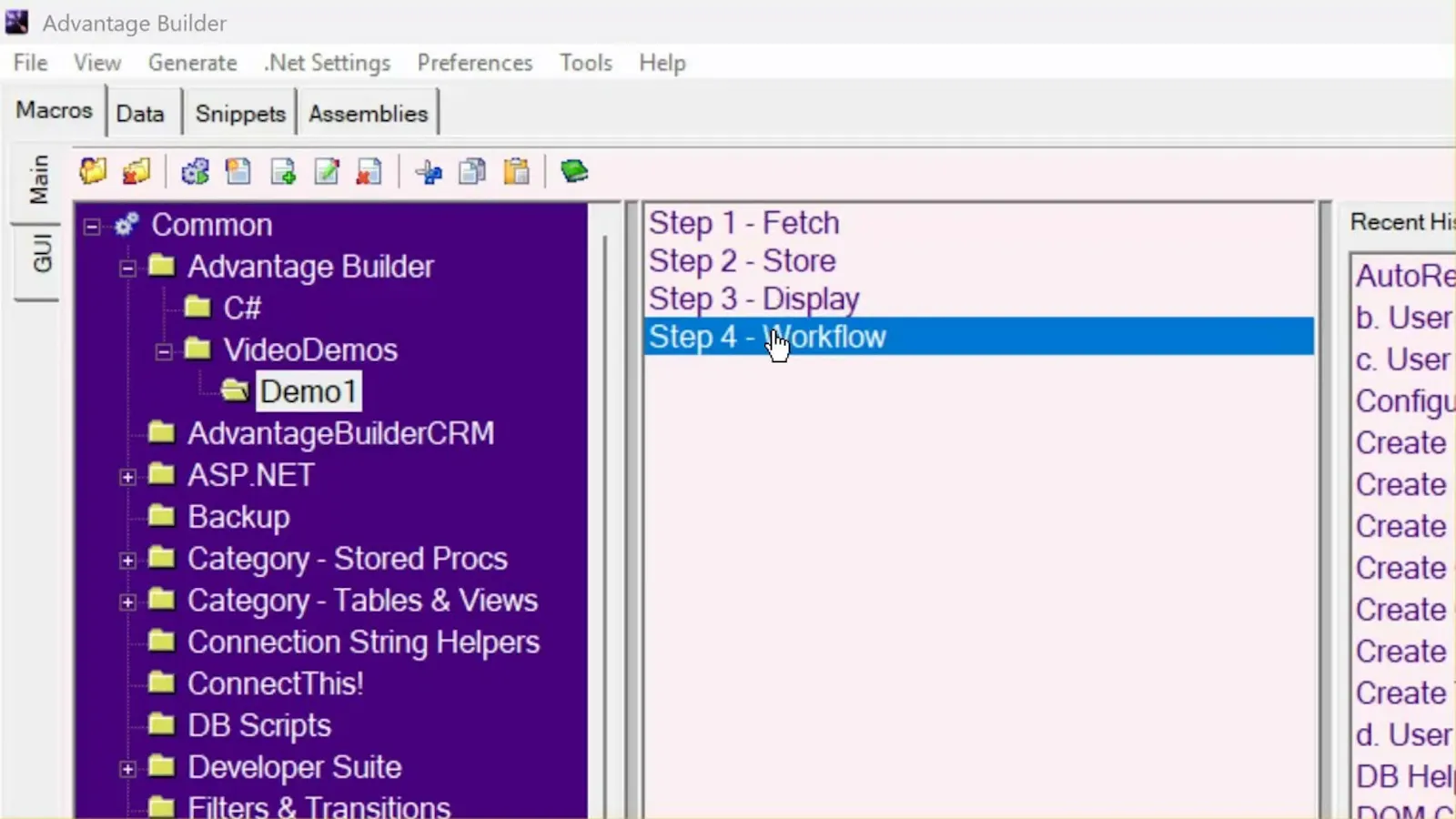Select Step 4 - Workflow macro
The image size is (1456, 819).
coord(978,336)
